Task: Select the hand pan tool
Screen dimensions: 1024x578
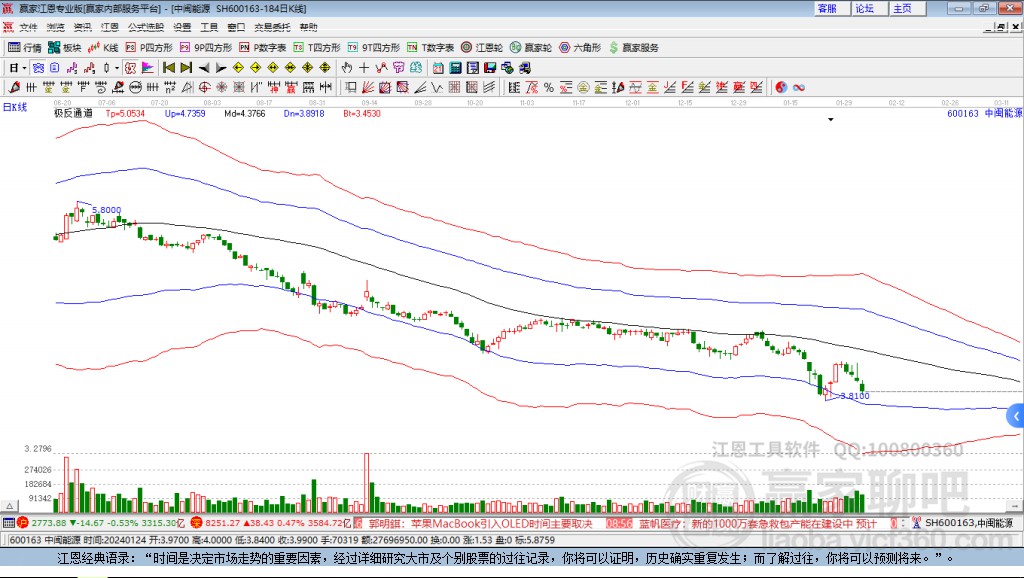Action: coord(347,68)
